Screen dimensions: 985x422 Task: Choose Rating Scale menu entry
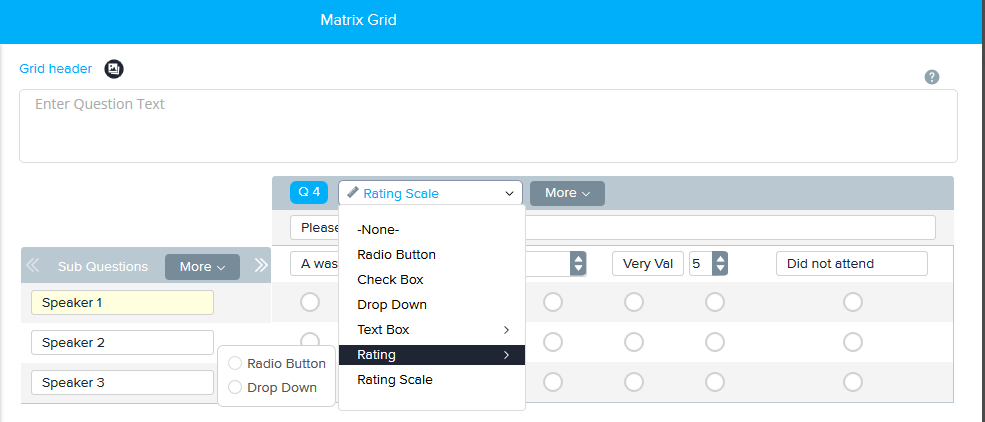(x=394, y=379)
